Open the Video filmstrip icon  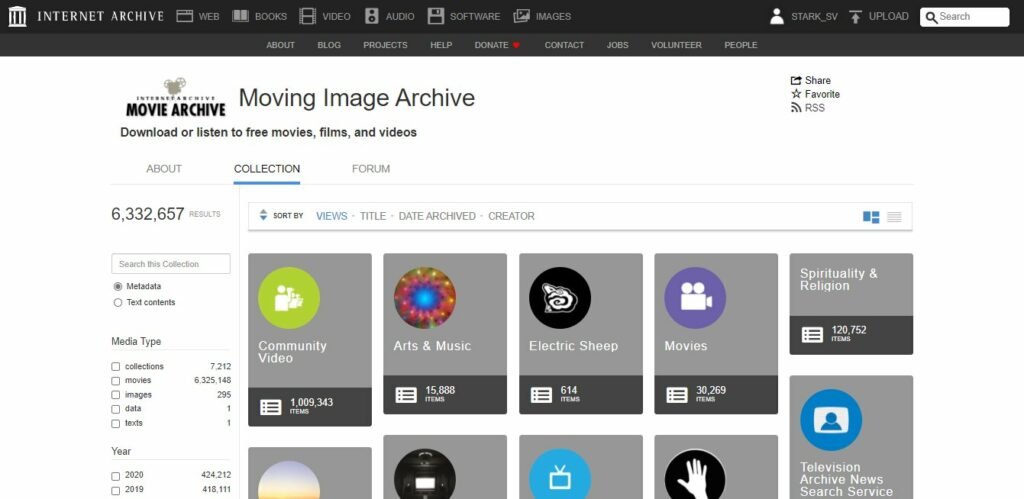tap(308, 16)
